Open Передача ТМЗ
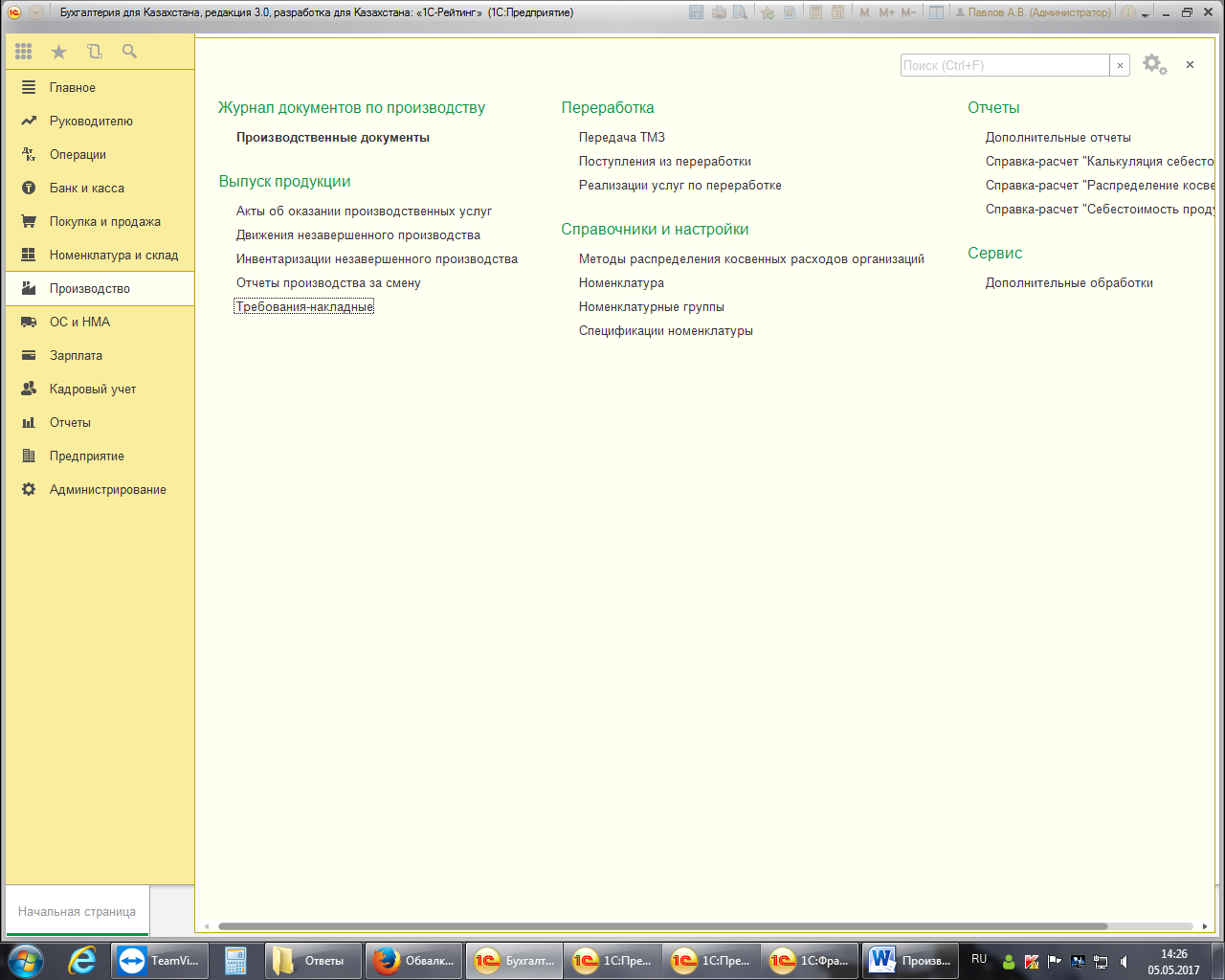The height and width of the screenshot is (980, 1225). pyautogui.click(x=622, y=137)
